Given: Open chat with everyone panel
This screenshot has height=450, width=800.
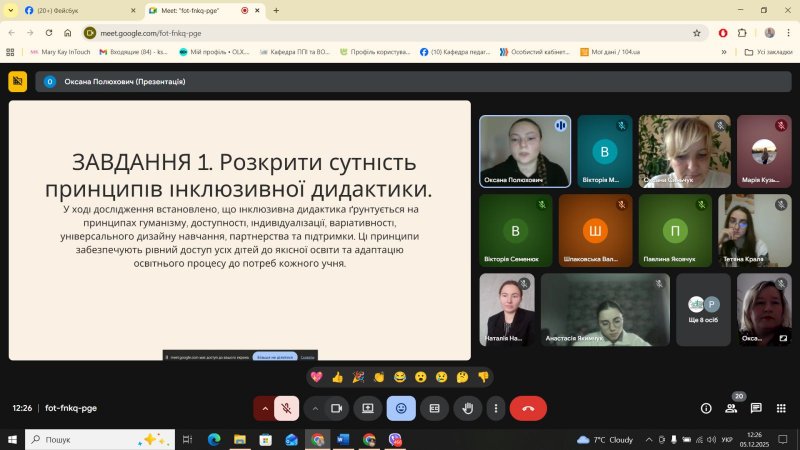Looking at the screenshot, I should (x=756, y=408).
